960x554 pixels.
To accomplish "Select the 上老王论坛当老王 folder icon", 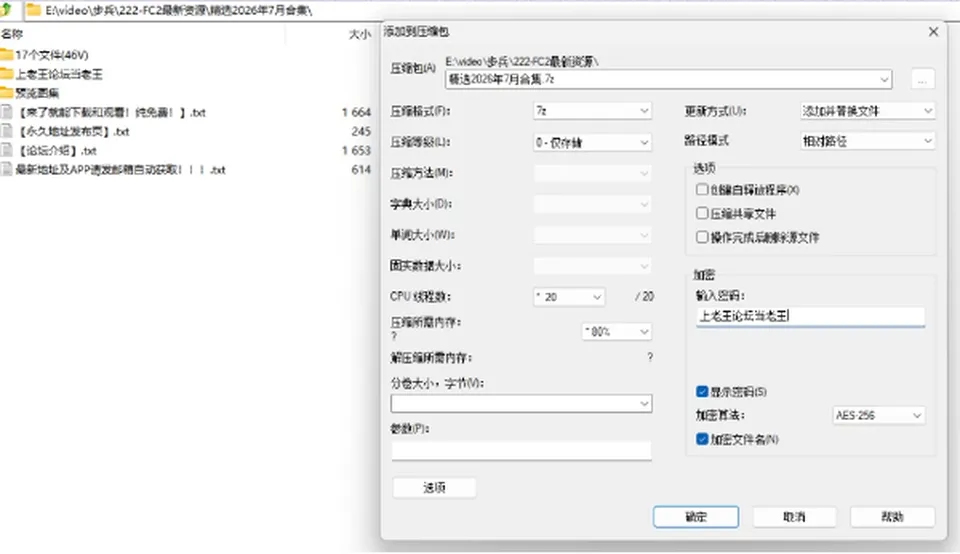I will 7,73.
